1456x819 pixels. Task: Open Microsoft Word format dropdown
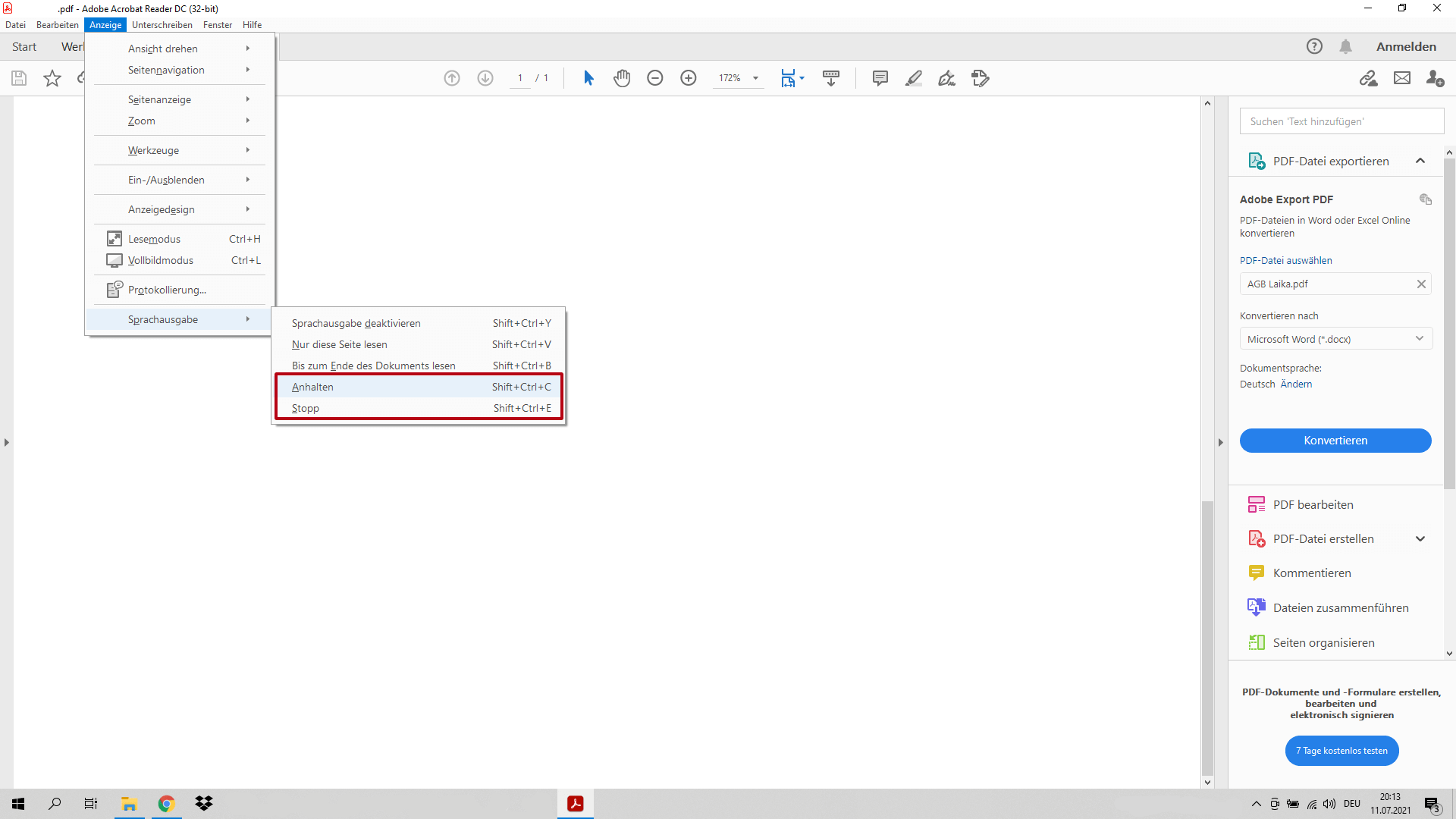pyautogui.click(x=1335, y=339)
